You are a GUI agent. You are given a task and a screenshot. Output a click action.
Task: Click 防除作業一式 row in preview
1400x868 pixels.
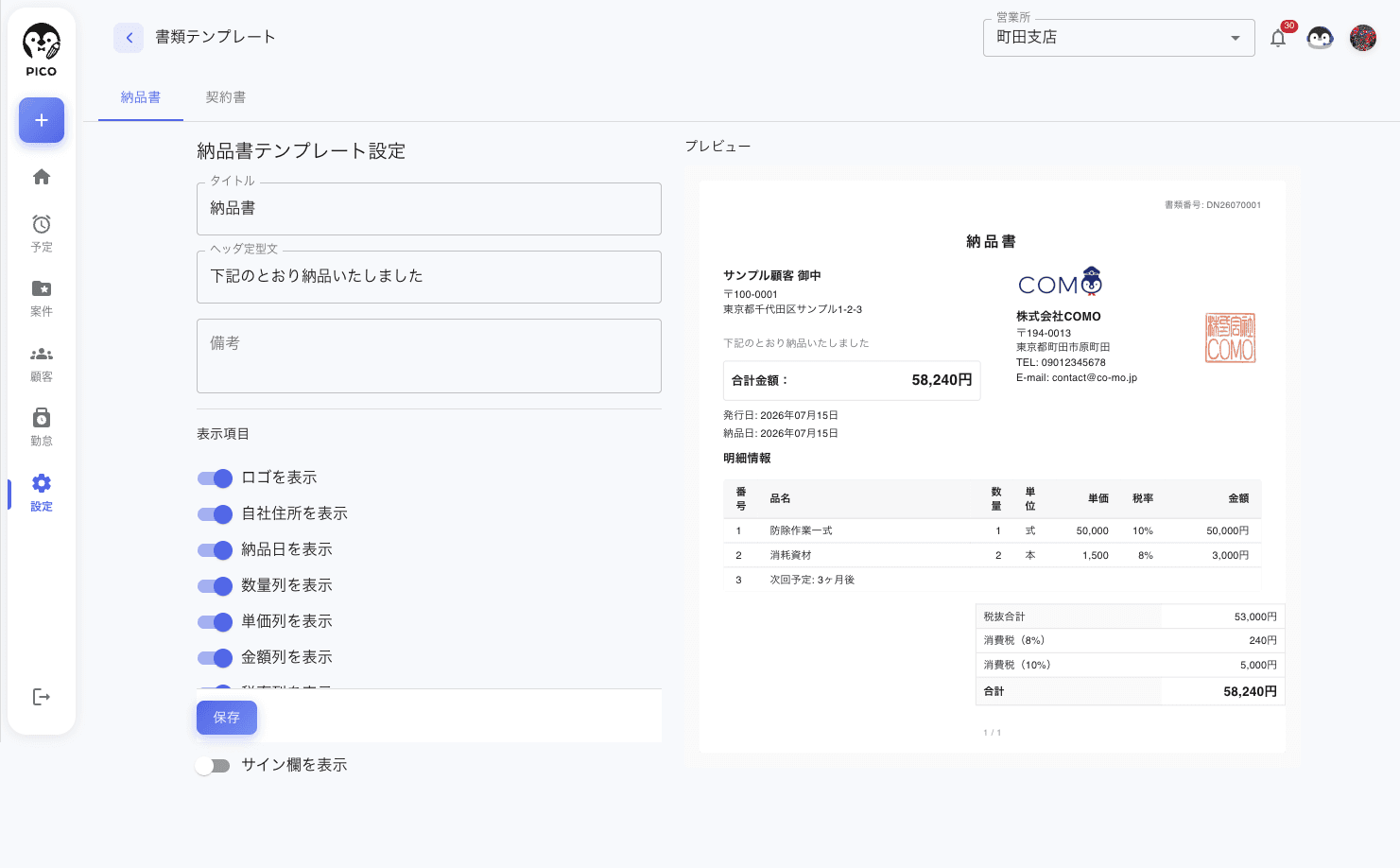click(x=993, y=531)
